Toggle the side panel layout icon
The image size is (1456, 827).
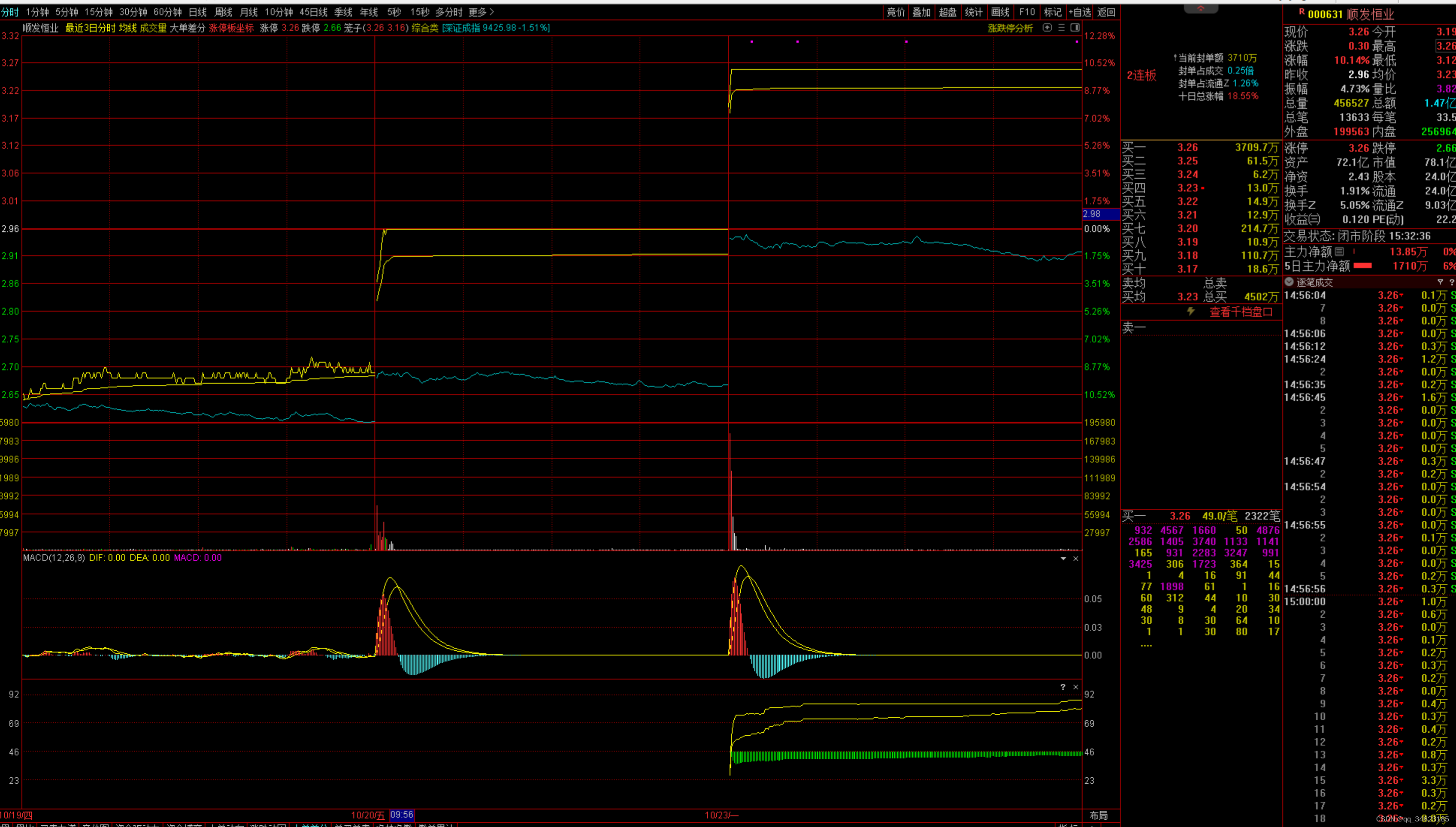[x=1075, y=28]
